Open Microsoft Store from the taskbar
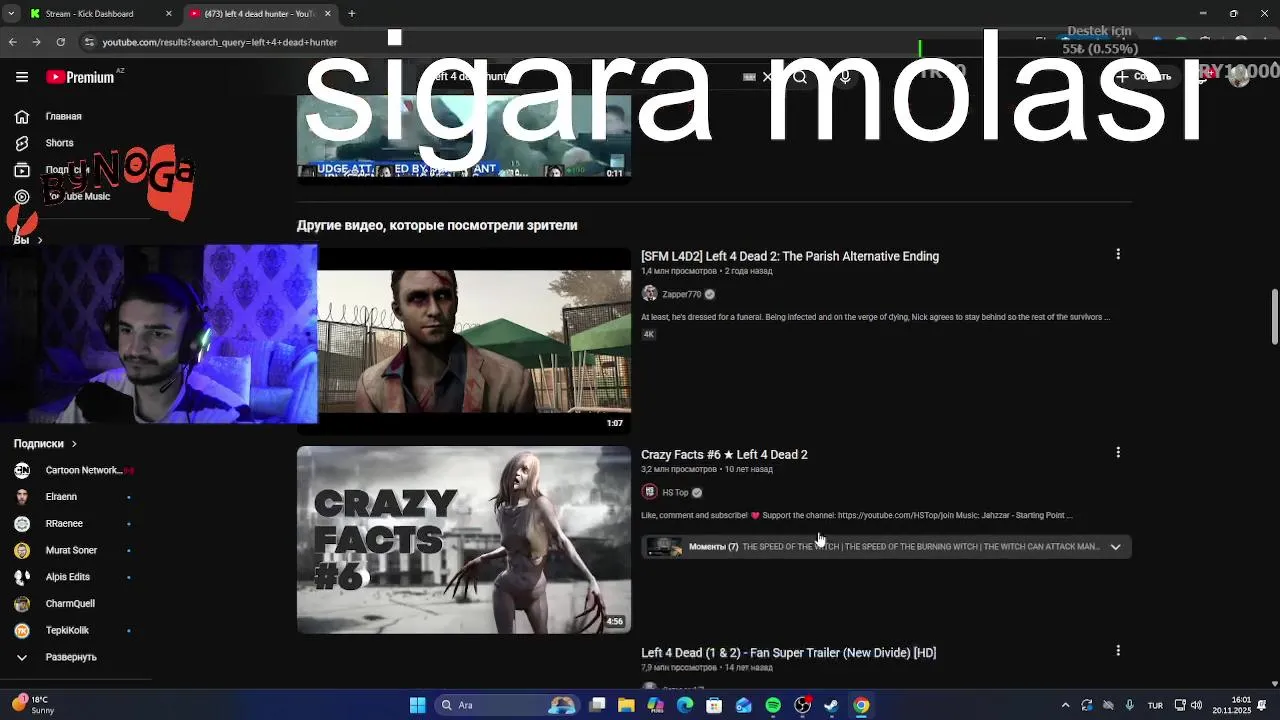Screen dimensions: 1280x720 (714, 705)
